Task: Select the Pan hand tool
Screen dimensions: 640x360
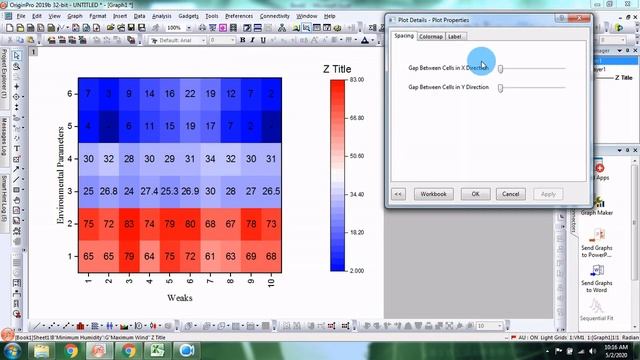Action: coord(16,200)
